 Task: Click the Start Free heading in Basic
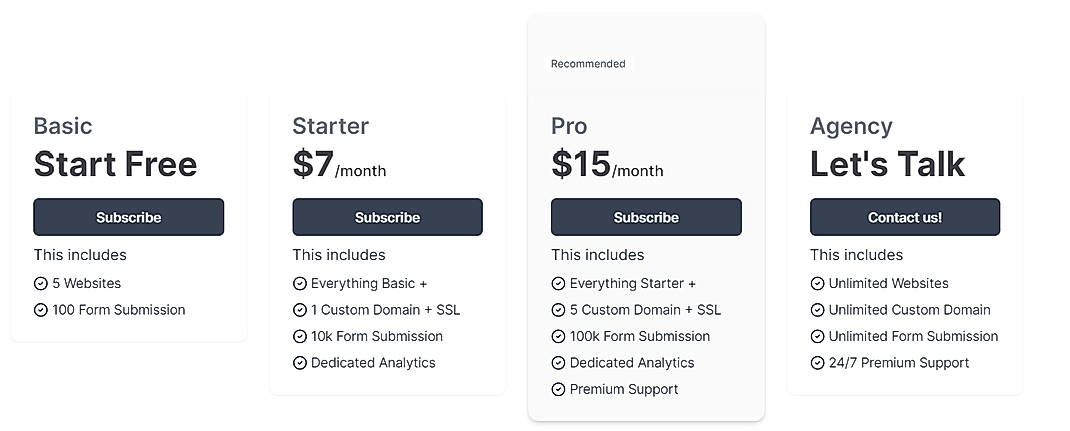[x=115, y=164]
